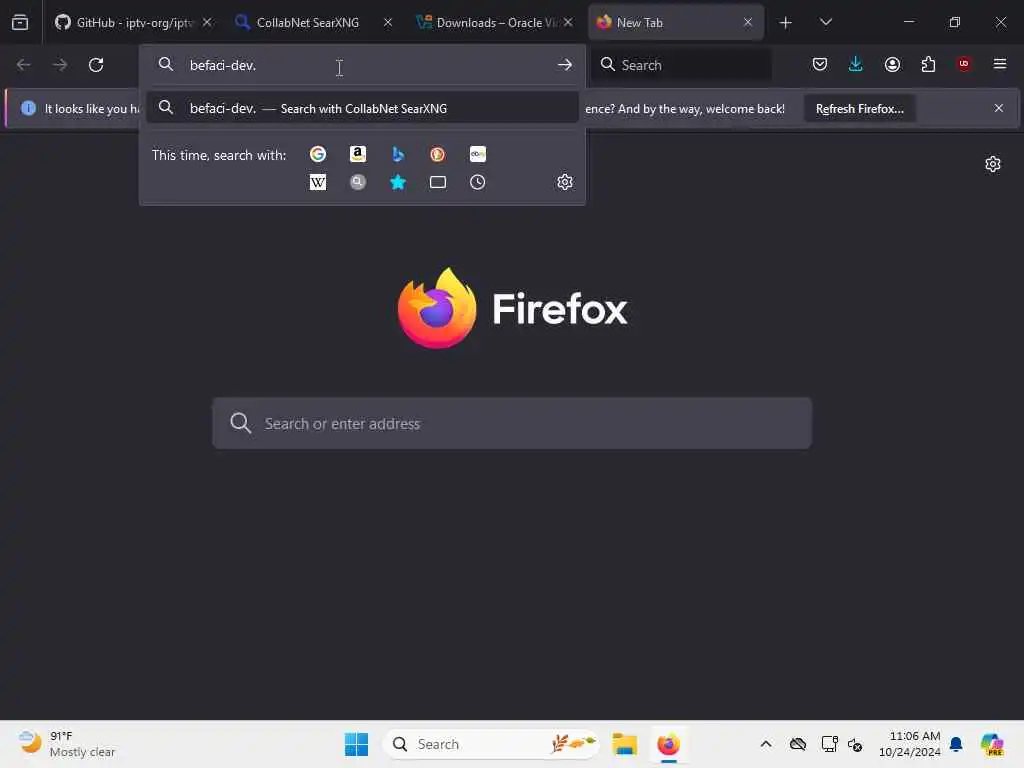Click the Go arrow in address bar

click(x=565, y=65)
